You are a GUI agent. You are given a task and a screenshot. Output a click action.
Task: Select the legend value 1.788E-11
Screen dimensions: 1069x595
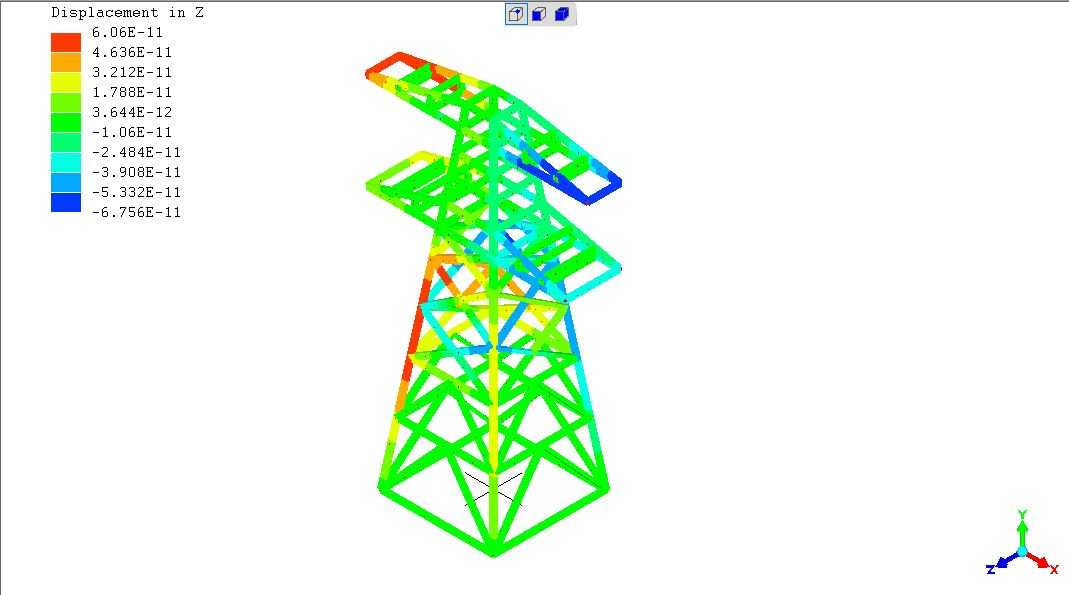click(x=132, y=92)
